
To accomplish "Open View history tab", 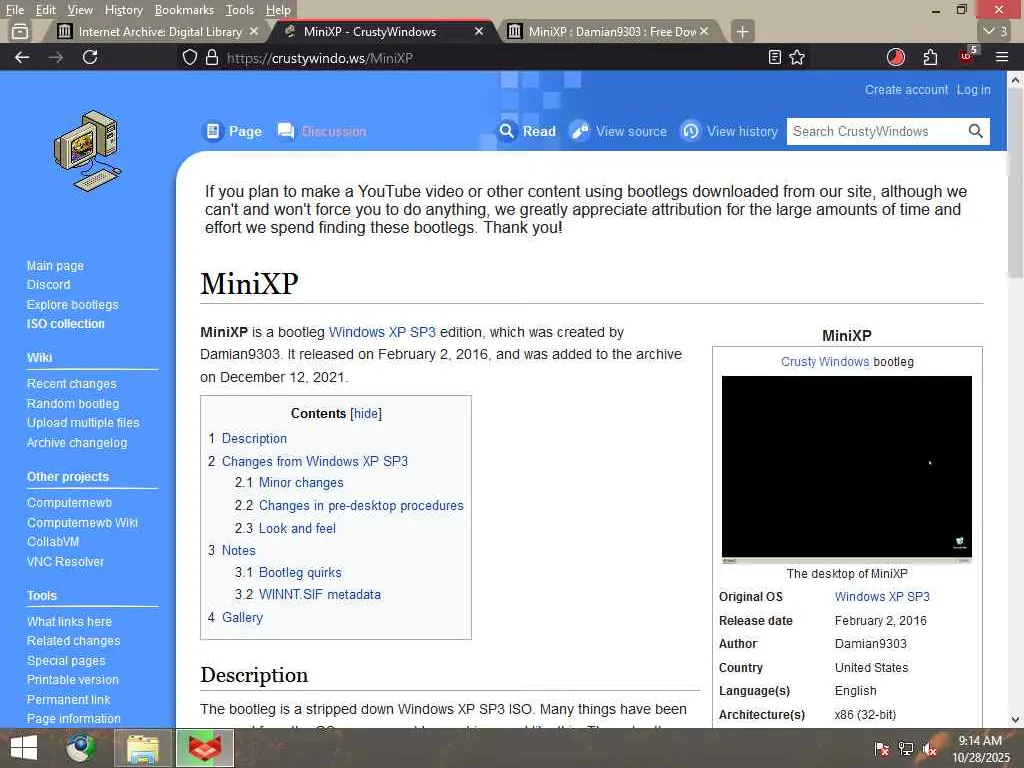I will pyautogui.click(x=729, y=131).
